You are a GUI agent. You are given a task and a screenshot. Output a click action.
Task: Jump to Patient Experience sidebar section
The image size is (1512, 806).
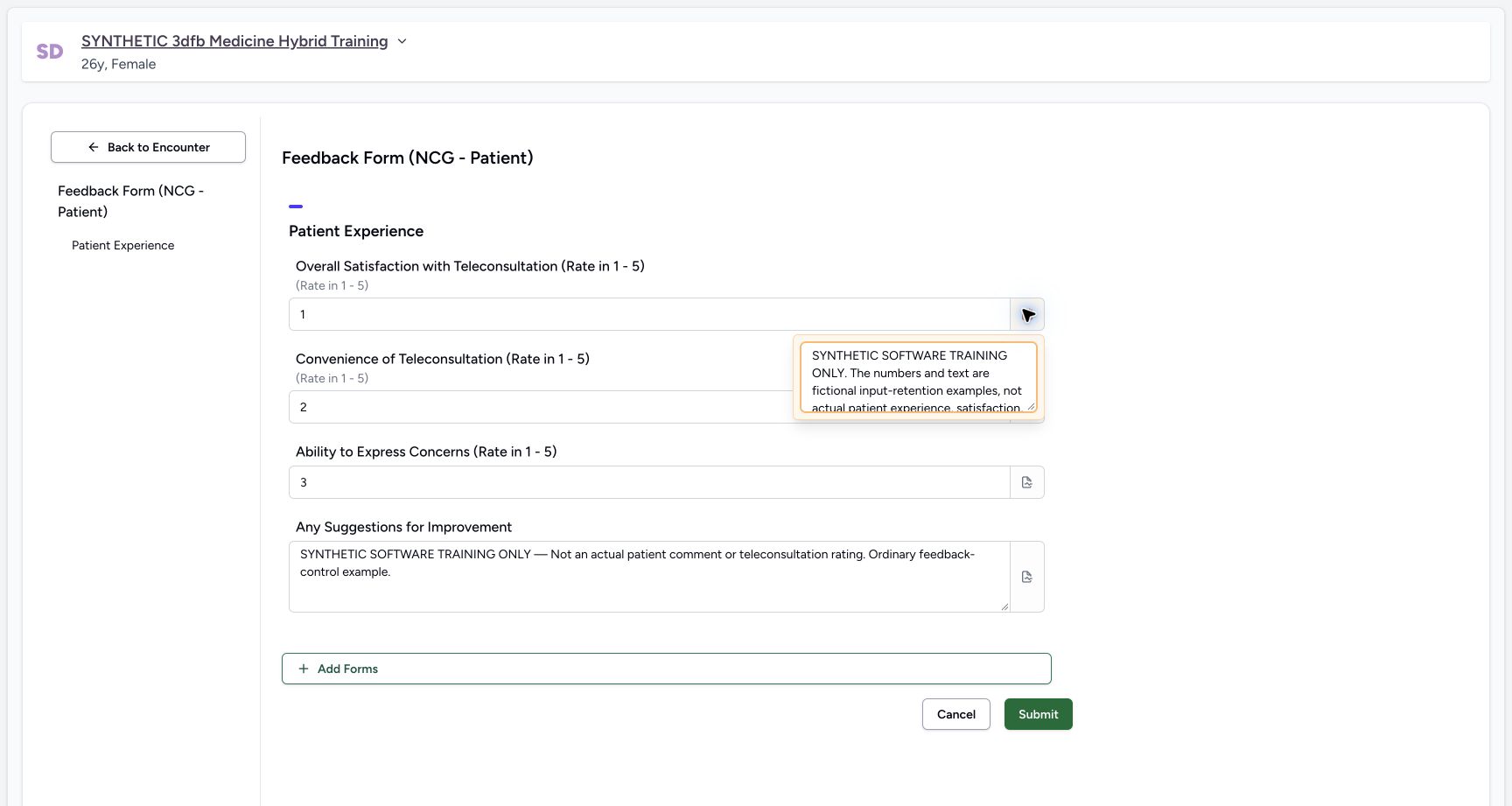click(122, 245)
